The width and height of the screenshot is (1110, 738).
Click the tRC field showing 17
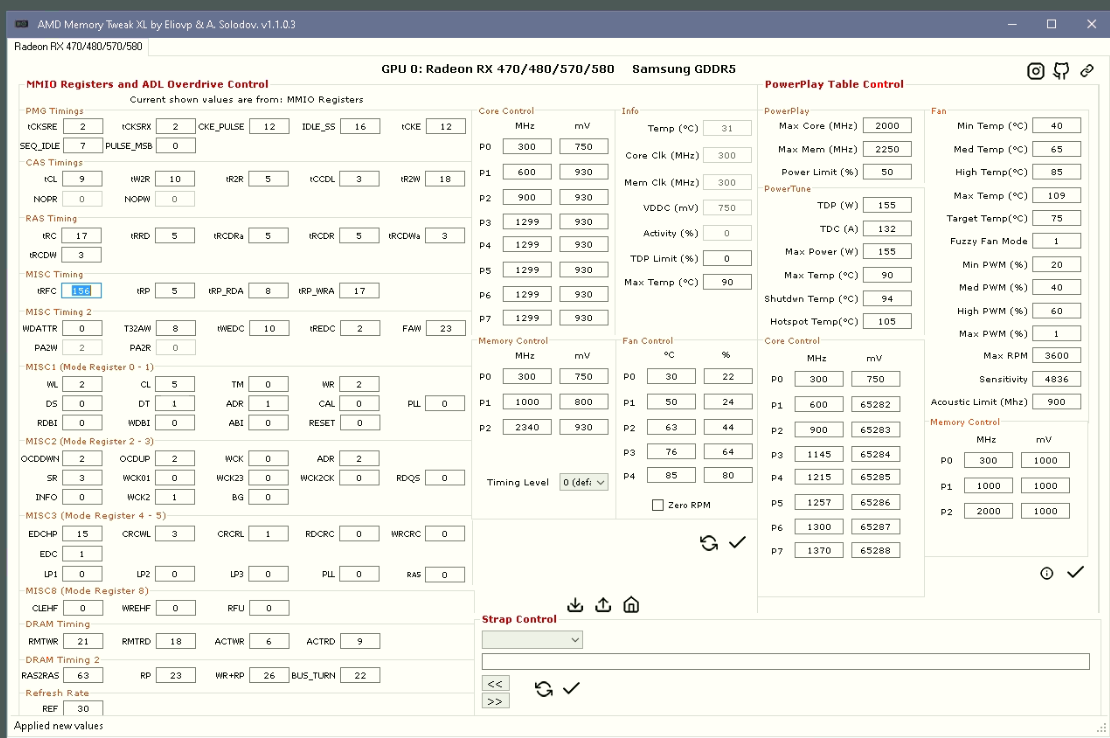[x=81, y=236]
